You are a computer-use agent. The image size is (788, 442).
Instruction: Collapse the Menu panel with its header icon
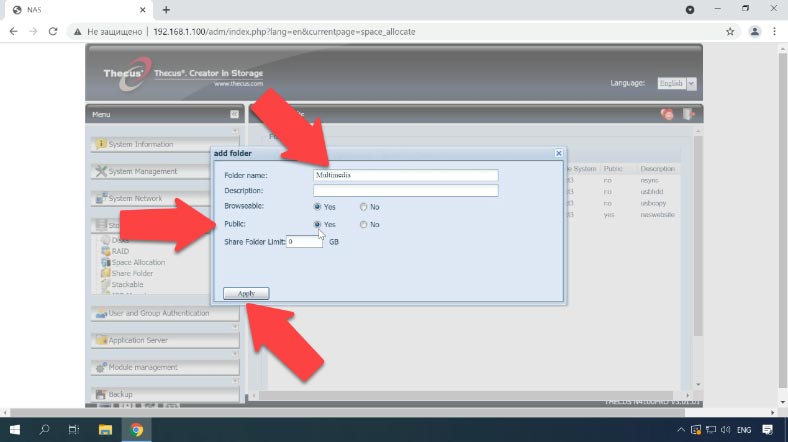tap(234, 115)
